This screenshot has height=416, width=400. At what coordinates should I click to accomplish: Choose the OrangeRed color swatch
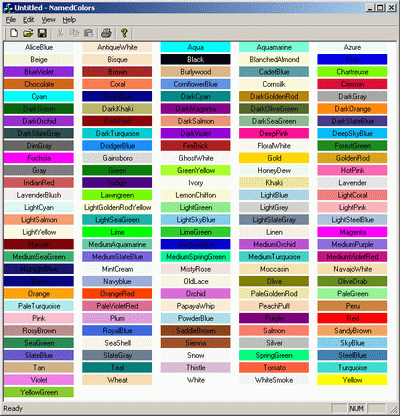pyautogui.click(x=117, y=294)
